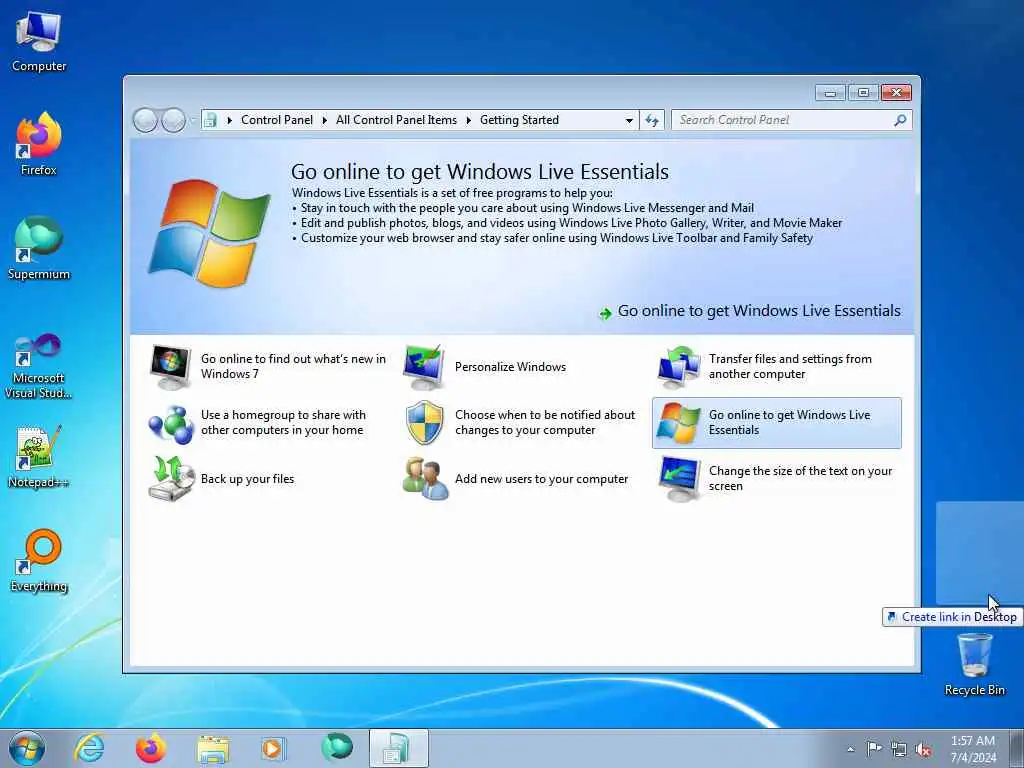Click the Action Center flag tray icon

874,748
